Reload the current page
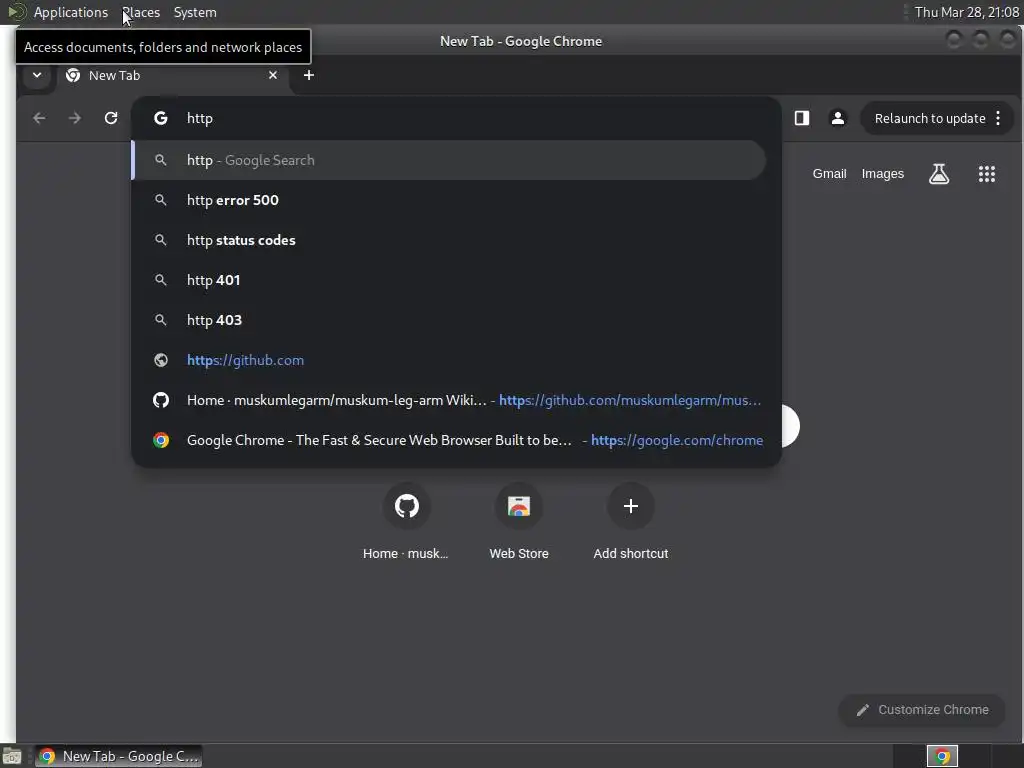Image resolution: width=1024 pixels, height=768 pixels. pos(111,118)
